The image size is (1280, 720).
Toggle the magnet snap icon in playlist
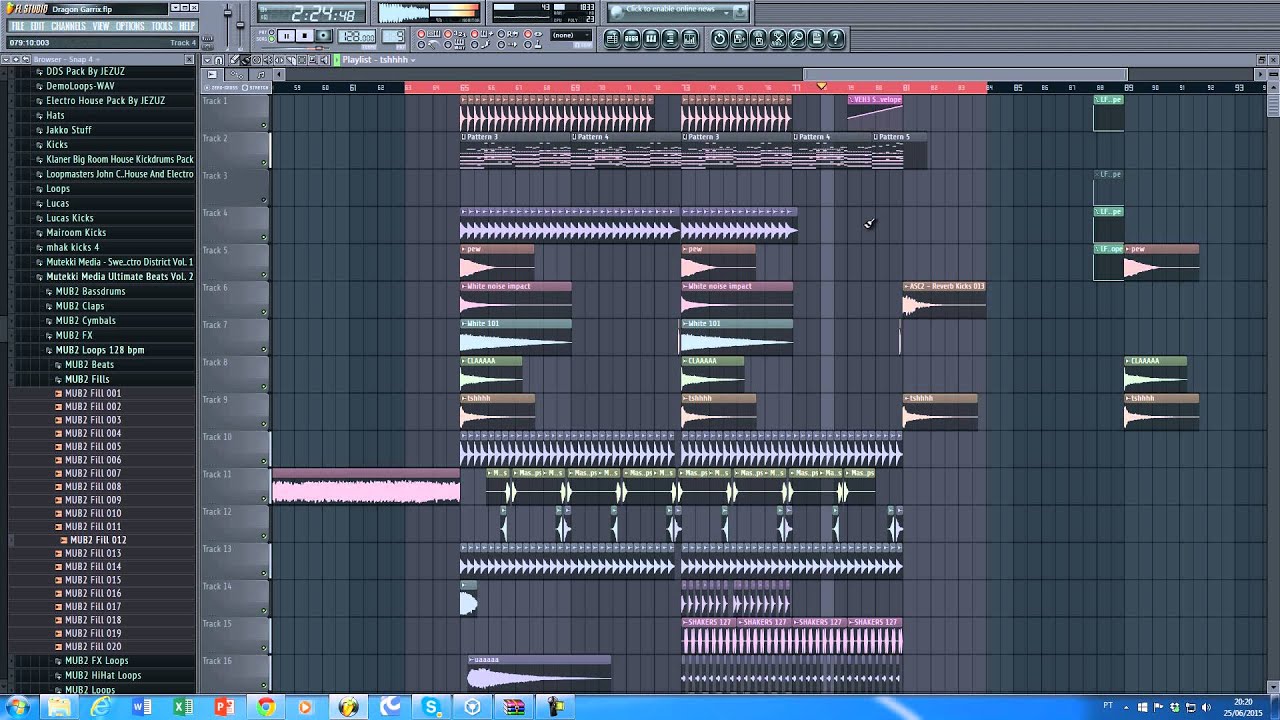(219, 60)
